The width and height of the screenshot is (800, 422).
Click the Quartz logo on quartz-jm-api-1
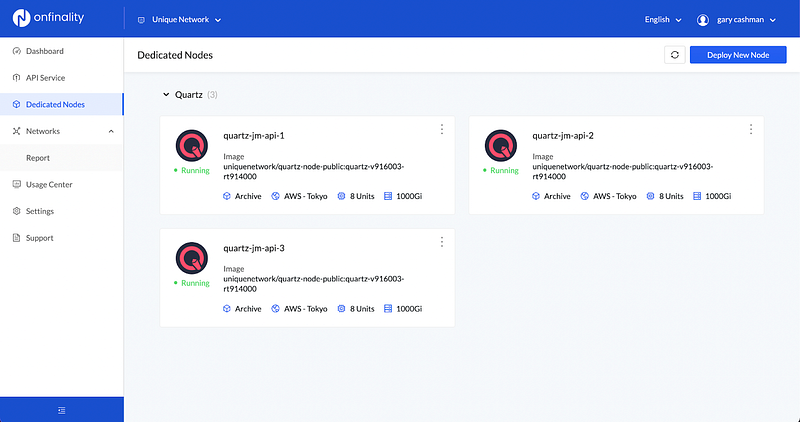pos(192,146)
